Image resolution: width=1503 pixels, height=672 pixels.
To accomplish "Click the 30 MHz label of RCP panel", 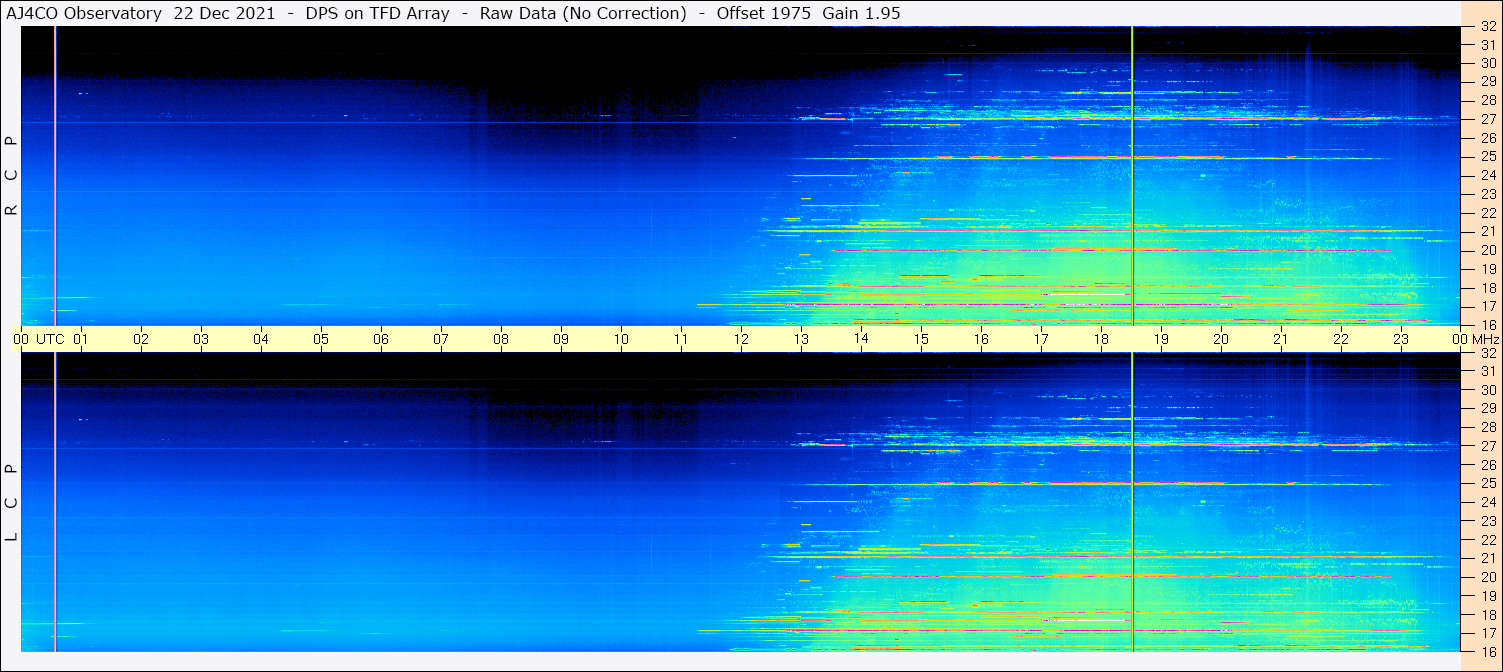I will [1487, 63].
